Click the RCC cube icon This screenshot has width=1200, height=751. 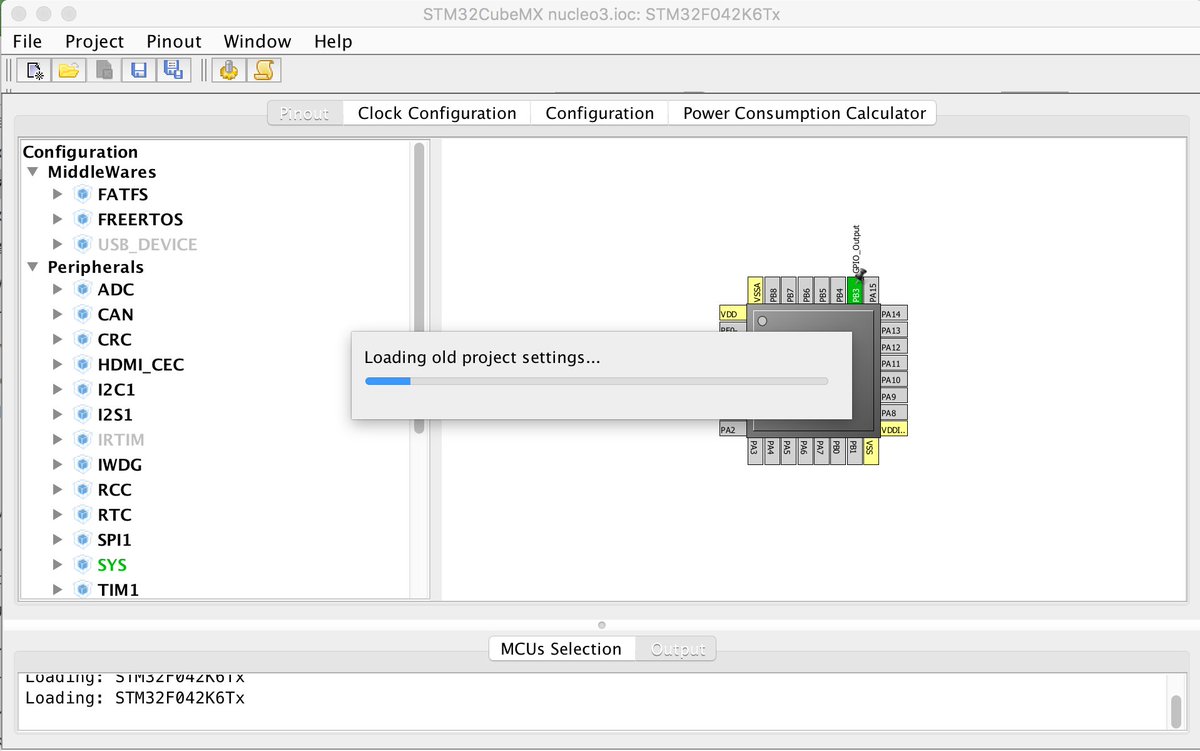pos(83,489)
